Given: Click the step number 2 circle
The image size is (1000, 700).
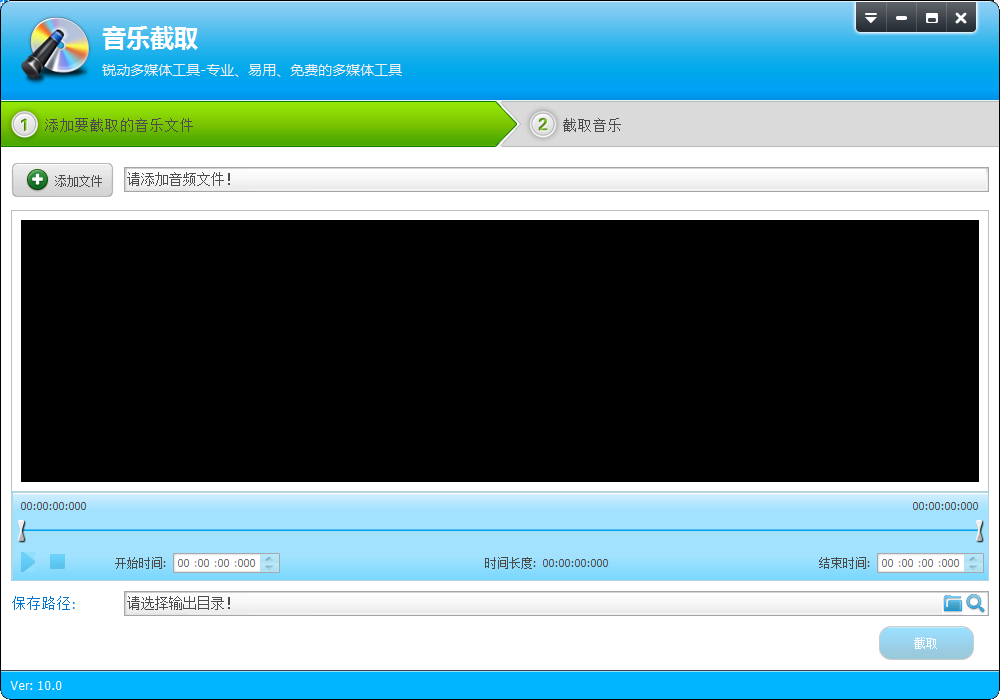Looking at the screenshot, I should point(543,124).
